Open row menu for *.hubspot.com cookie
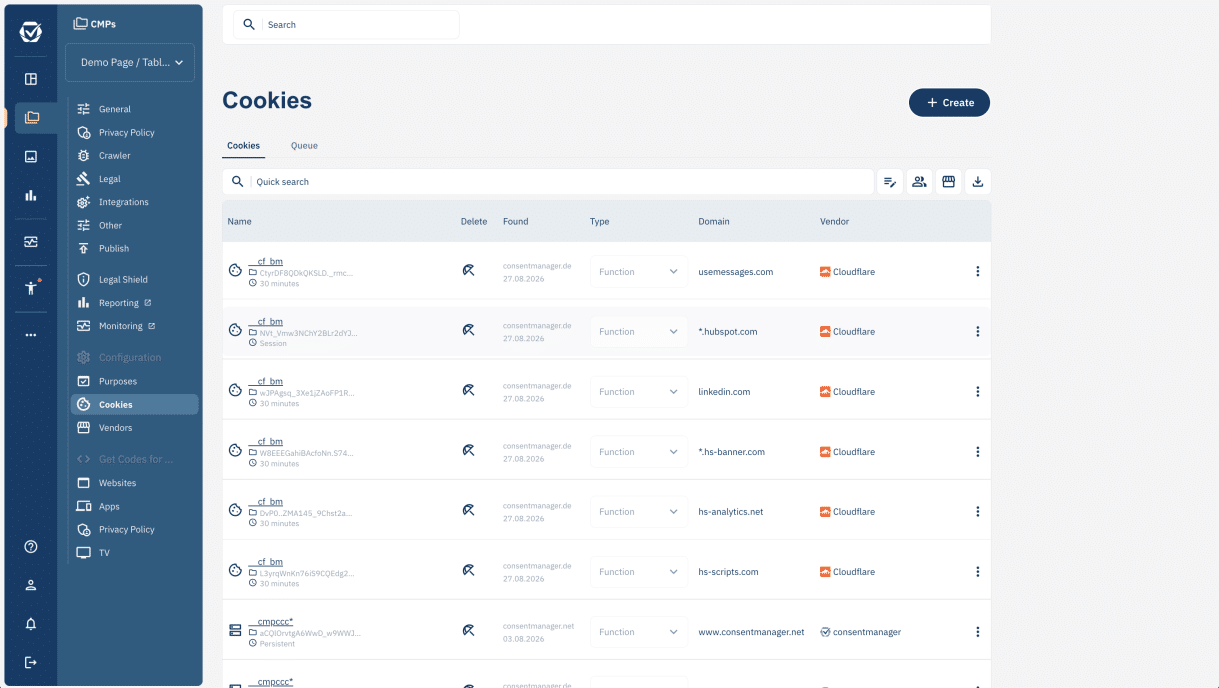Viewport: 1219px width, 688px height. (977, 331)
